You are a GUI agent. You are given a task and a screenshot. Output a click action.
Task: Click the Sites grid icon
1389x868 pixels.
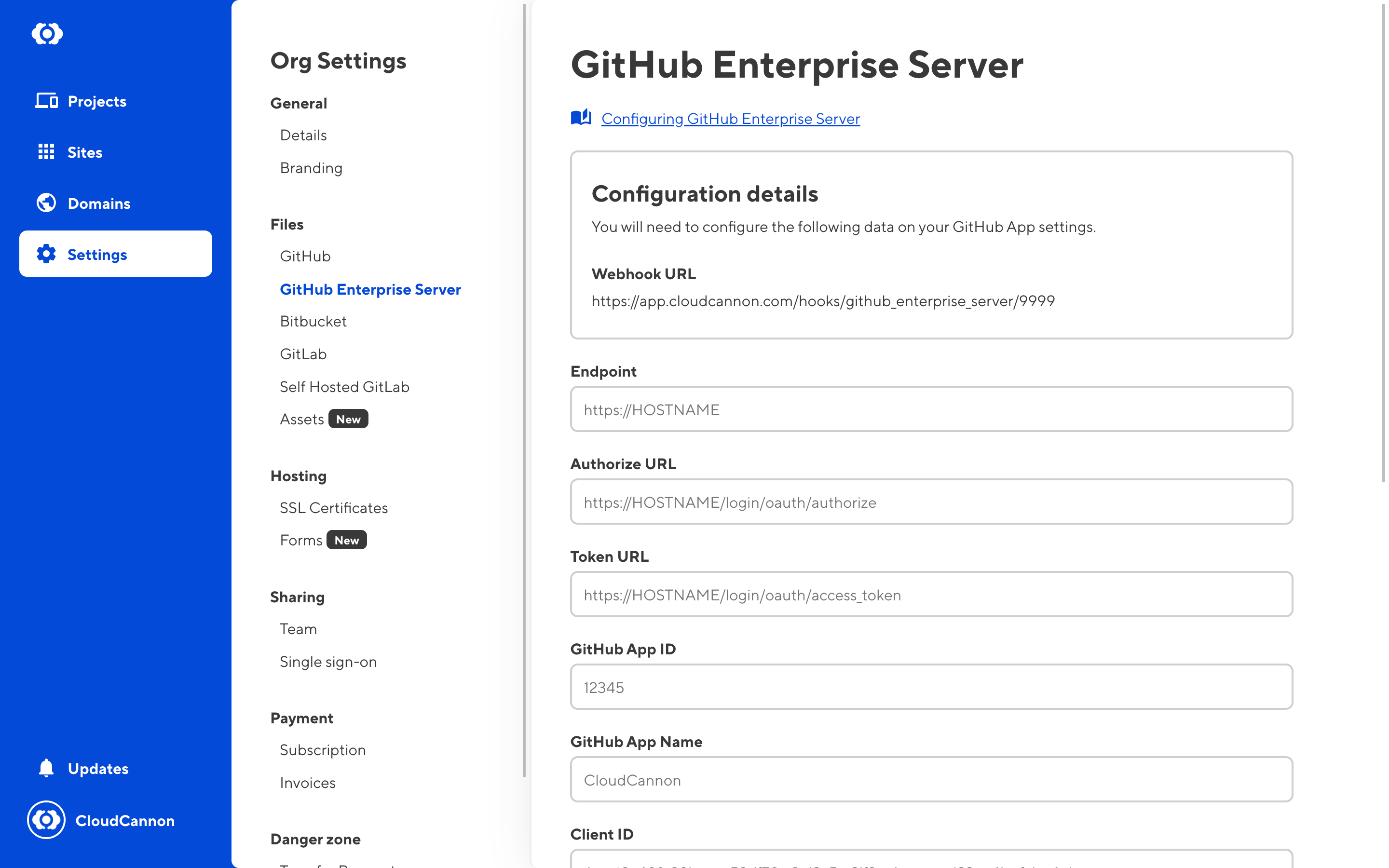(x=46, y=152)
